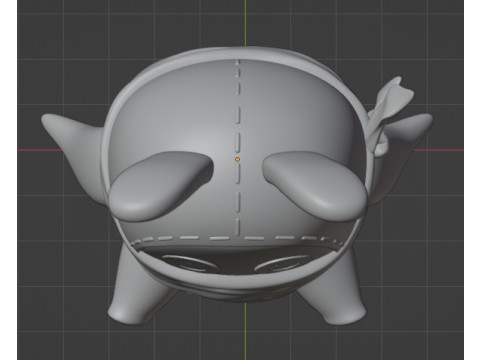This screenshot has height=360, width=480.
Task: Select the model's right leg
Action: click(x=336, y=287)
